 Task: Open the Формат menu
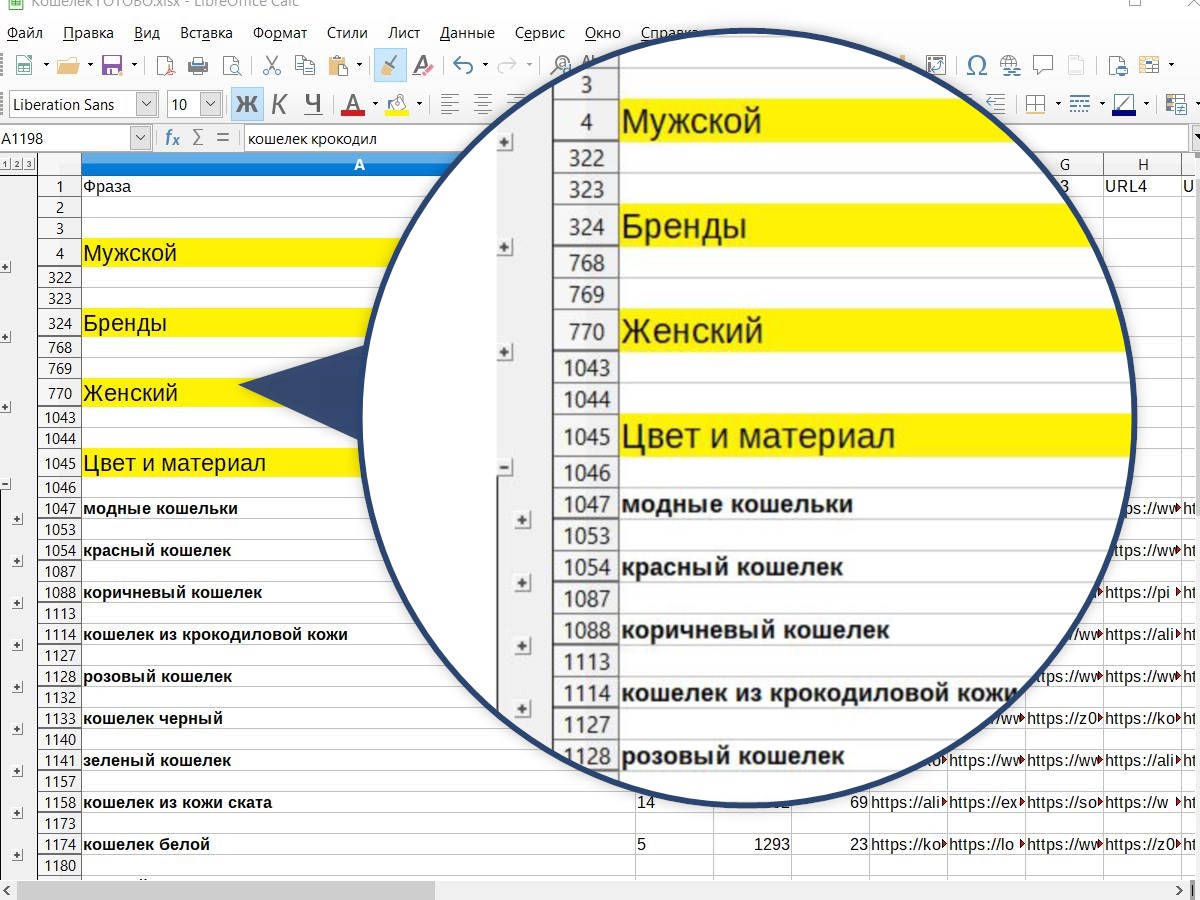pos(280,33)
